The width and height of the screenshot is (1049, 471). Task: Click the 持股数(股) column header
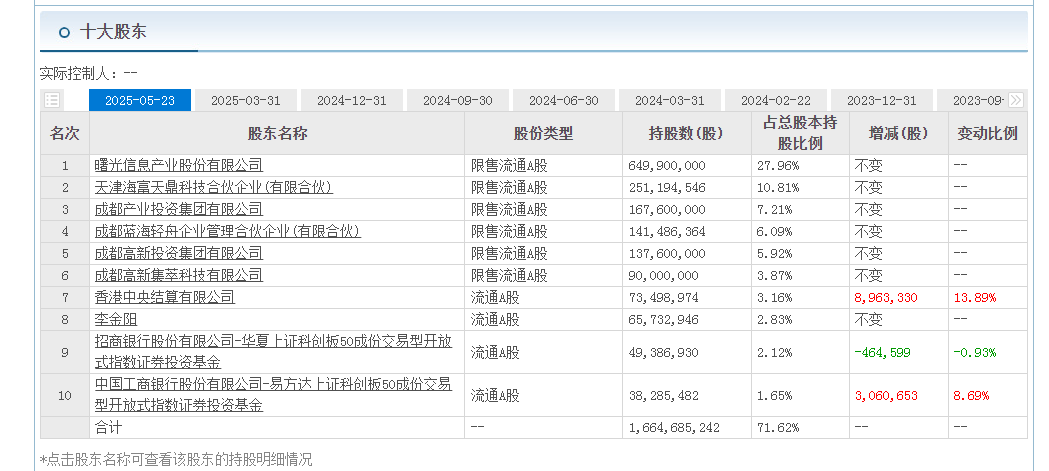[686, 133]
